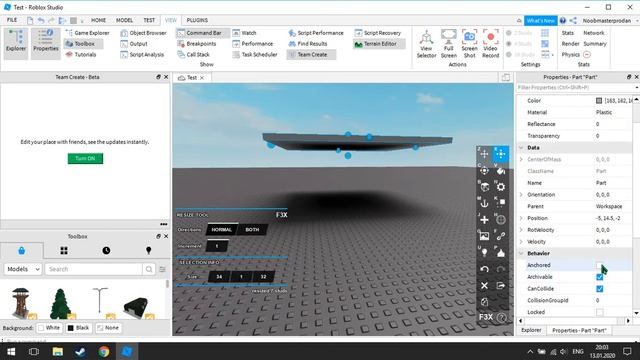Click the What's New button

coord(540,20)
